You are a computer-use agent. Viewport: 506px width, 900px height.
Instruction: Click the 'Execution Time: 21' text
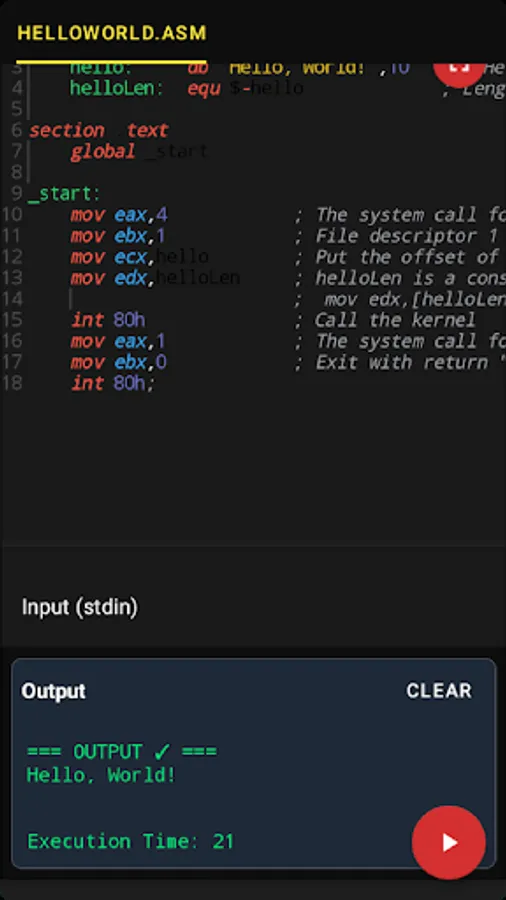130,841
